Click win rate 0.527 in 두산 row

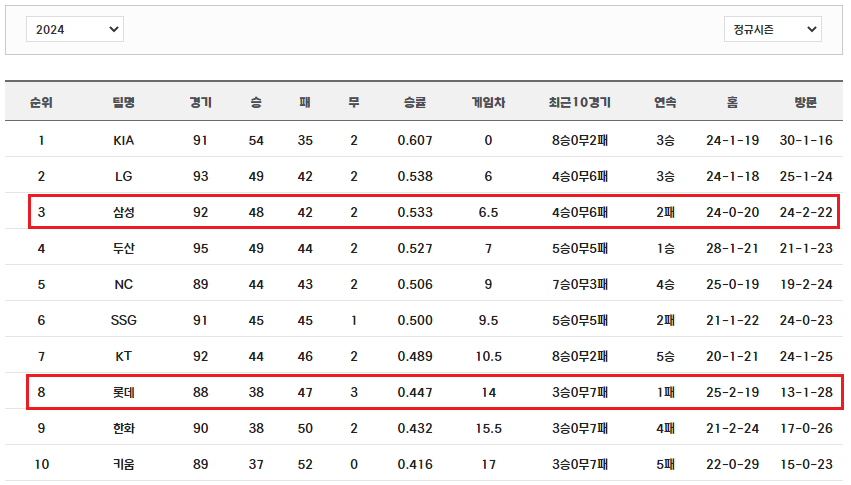[415, 248]
